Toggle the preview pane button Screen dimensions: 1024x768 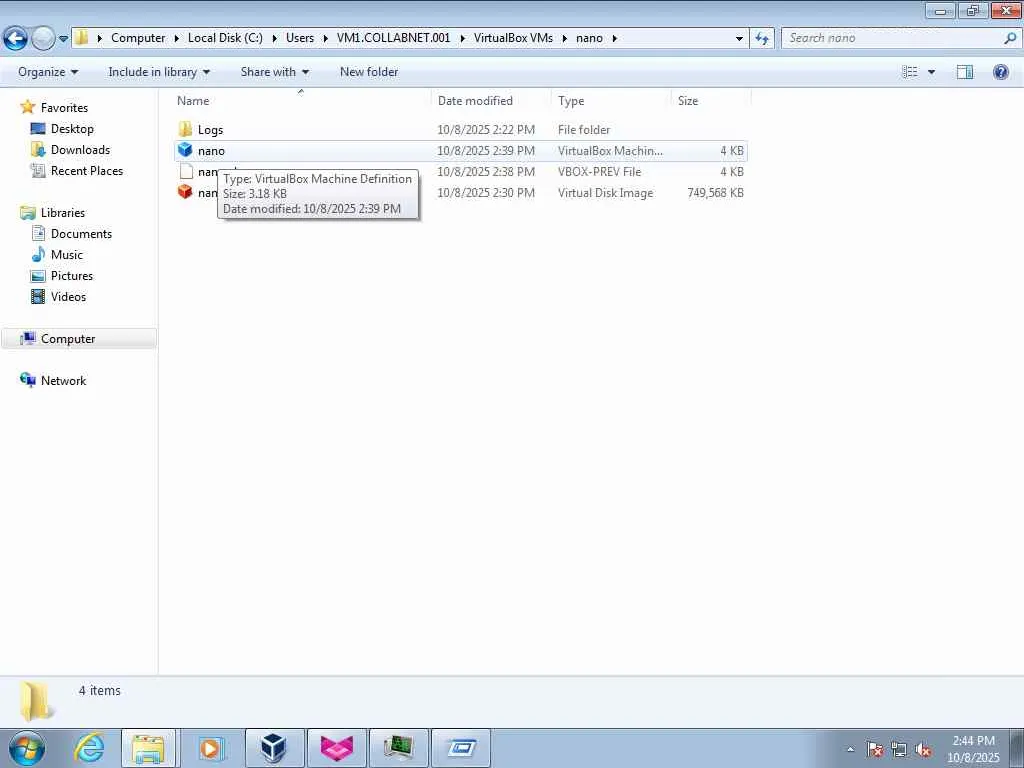tap(965, 72)
